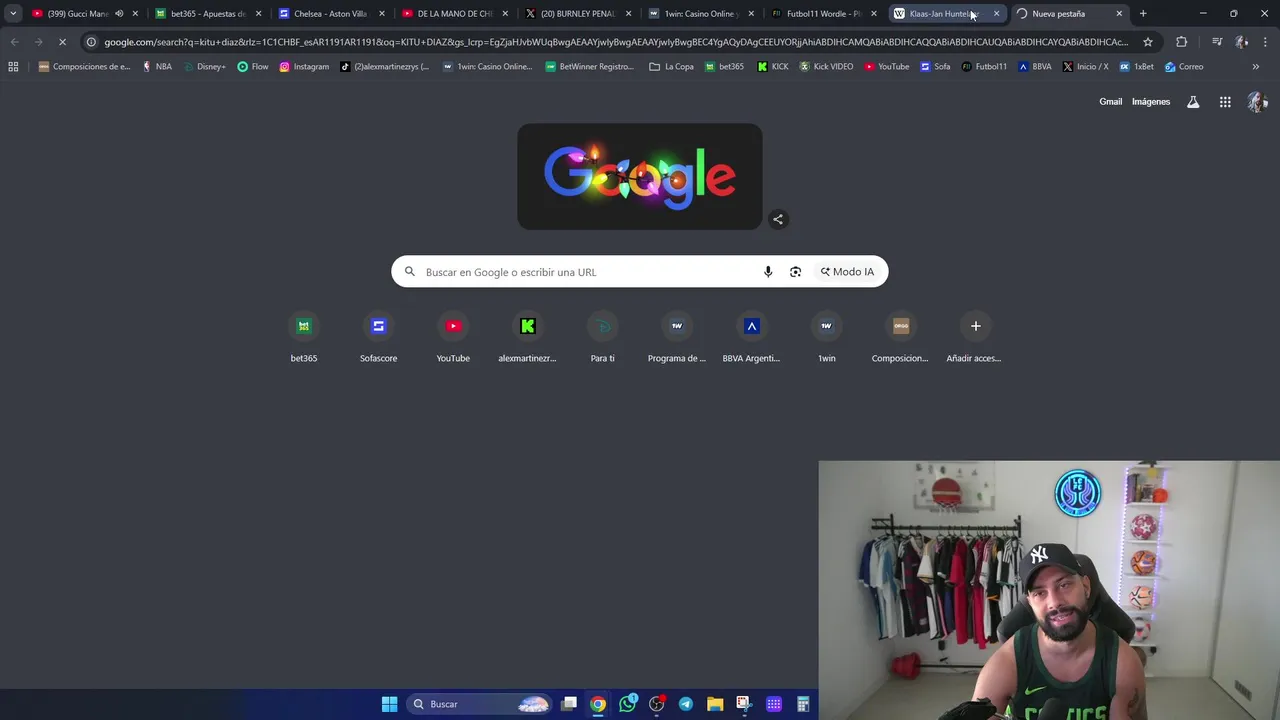Open the Flow bookmark
This screenshot has width=1280, height=720.
pyautogui.click(x=253, y=67)
